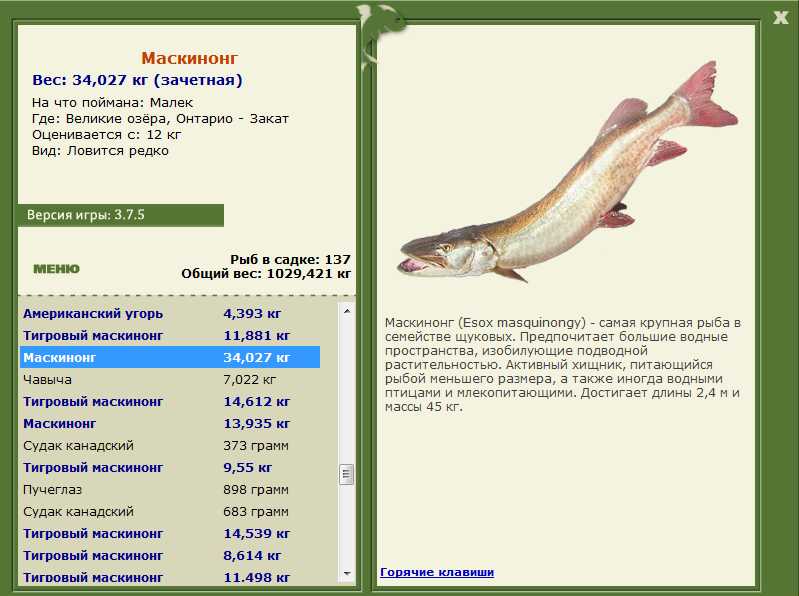
Task: Click the Где: Великие озёра, Онтарио line
Action: click(x=160, y=119)
